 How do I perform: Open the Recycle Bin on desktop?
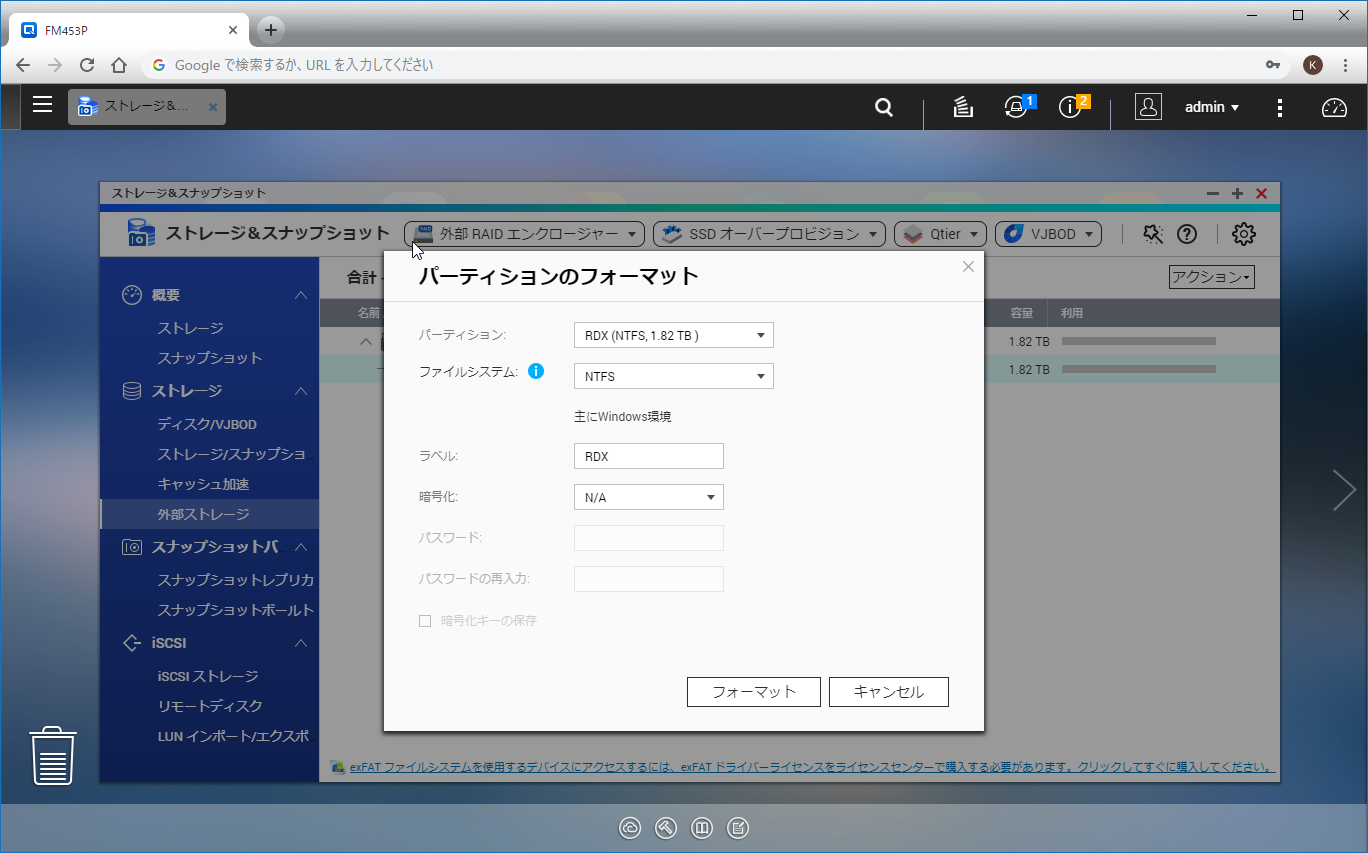pos(53,756)
